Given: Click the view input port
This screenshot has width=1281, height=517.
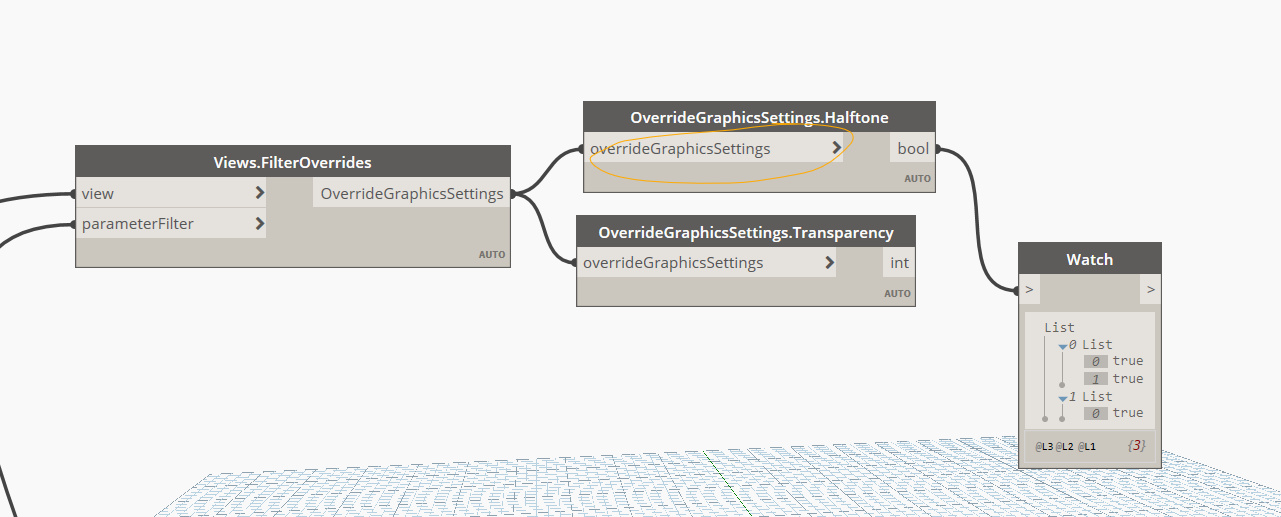Looking at the screenshot, I should pyautogui.click(x=172, y=193).
